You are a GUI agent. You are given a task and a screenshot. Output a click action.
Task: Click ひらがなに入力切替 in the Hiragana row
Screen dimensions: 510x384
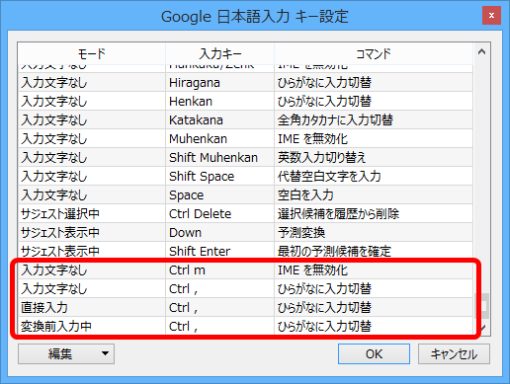click(373, 83)
